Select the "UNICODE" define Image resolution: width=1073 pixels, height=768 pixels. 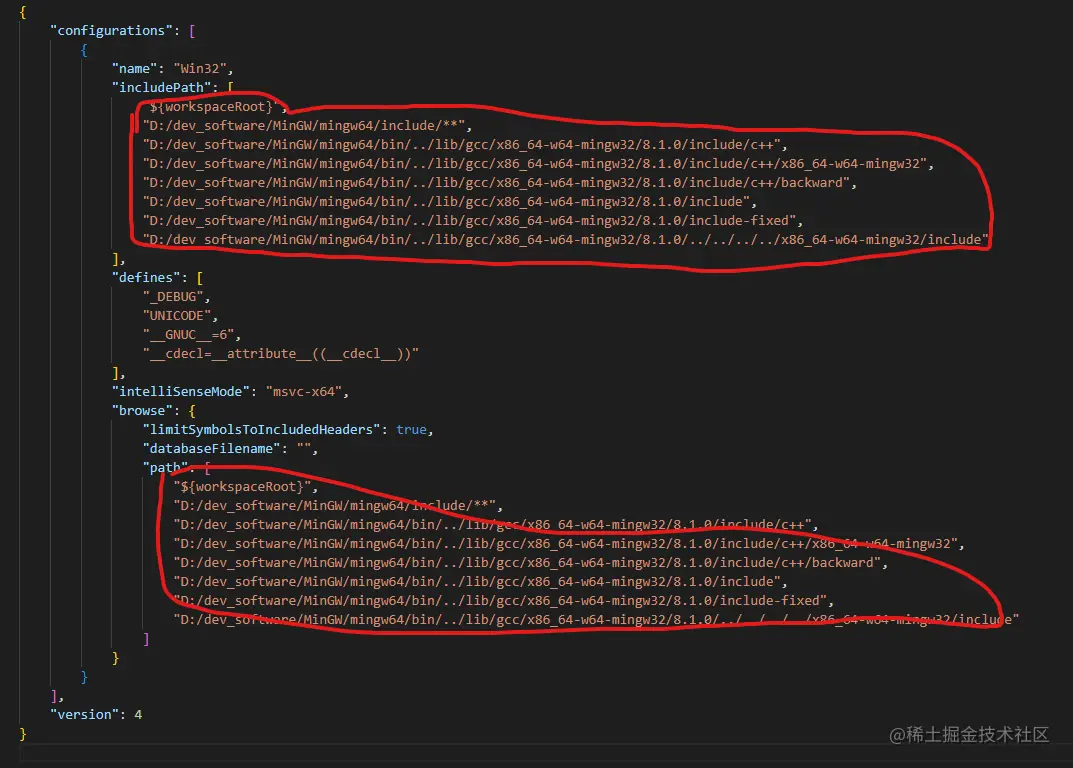177,316
